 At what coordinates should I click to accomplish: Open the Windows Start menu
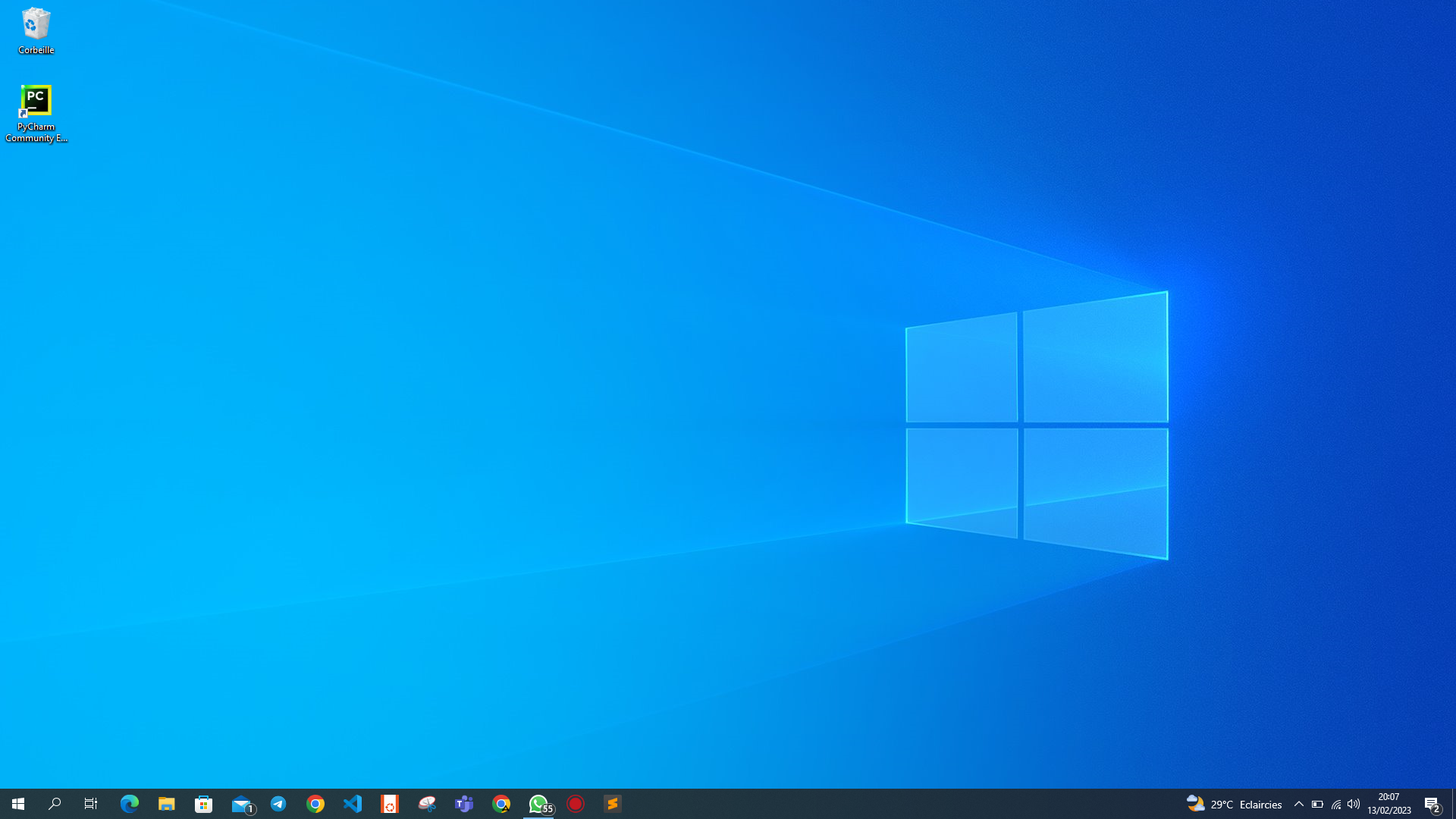(x=18, y=804)
